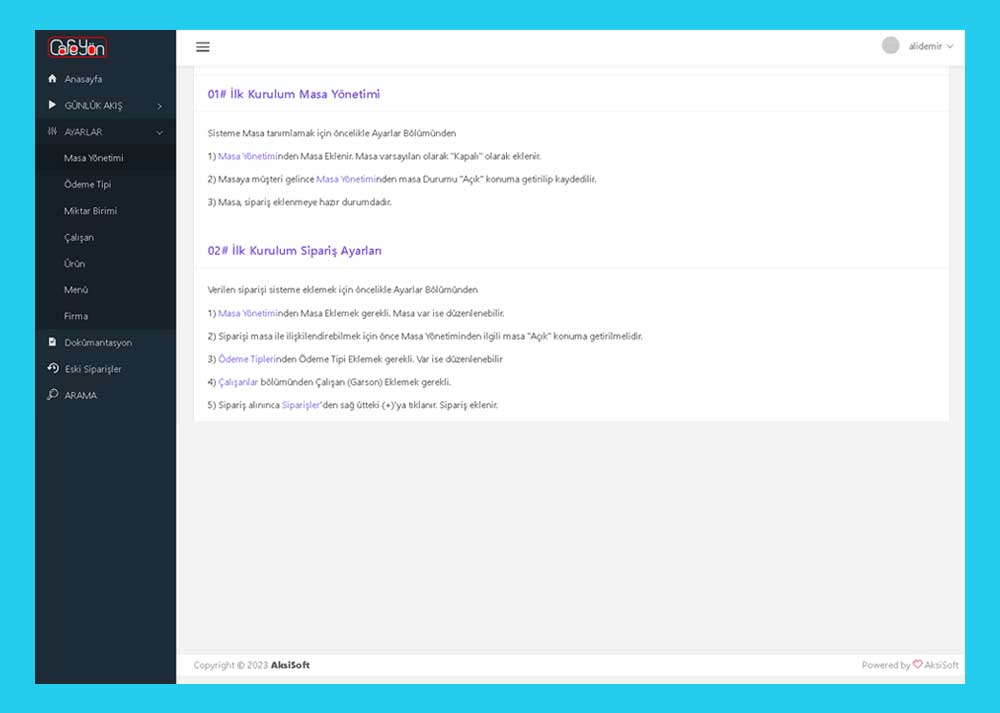Click the AksiSoft powered-by link
This screenshot has width=1000, height=713.
click(x=941, y=665)
